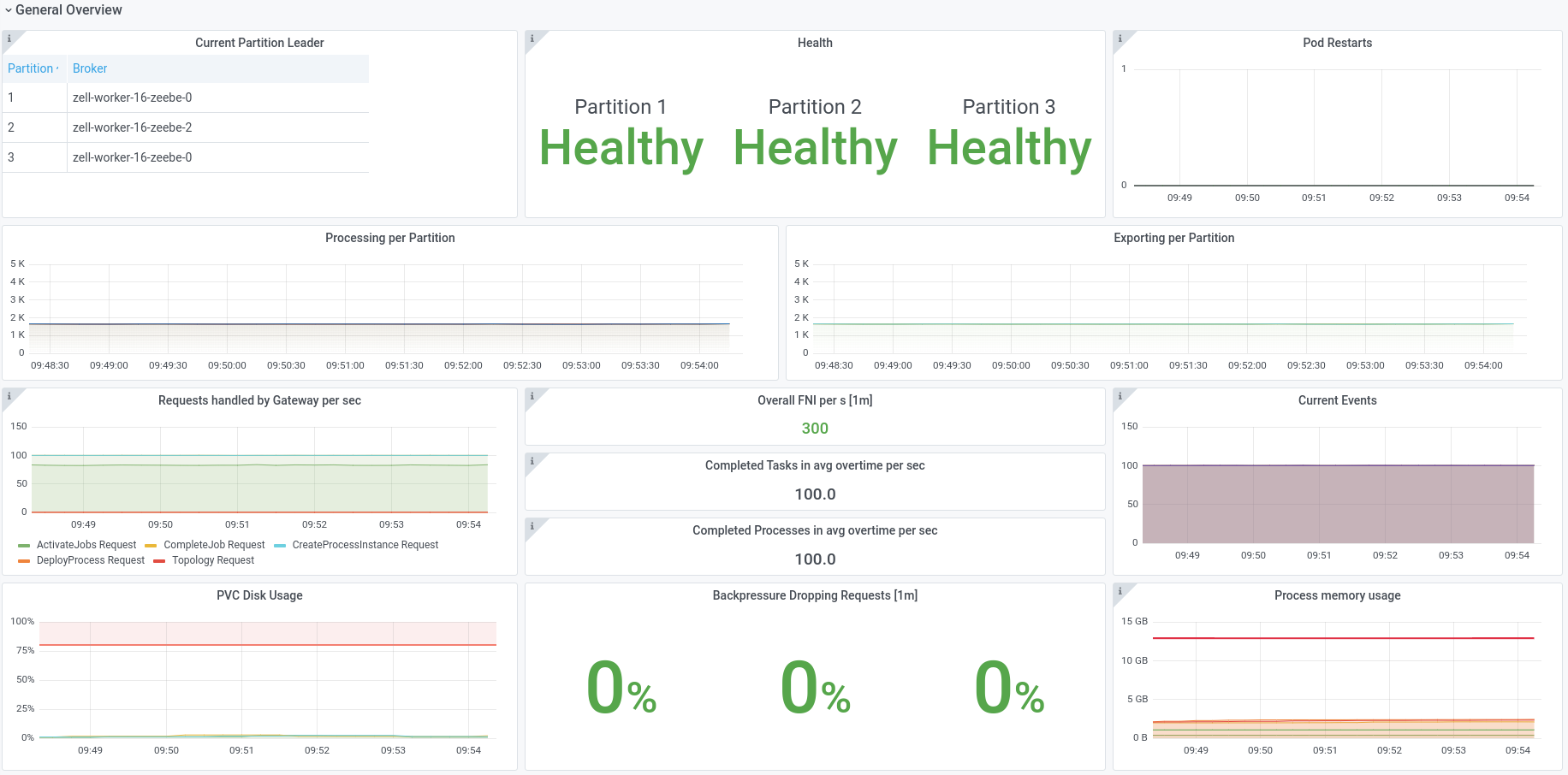
Task: Toggle CreateProcessInstance Request series in legend
Action: [365, 545]
